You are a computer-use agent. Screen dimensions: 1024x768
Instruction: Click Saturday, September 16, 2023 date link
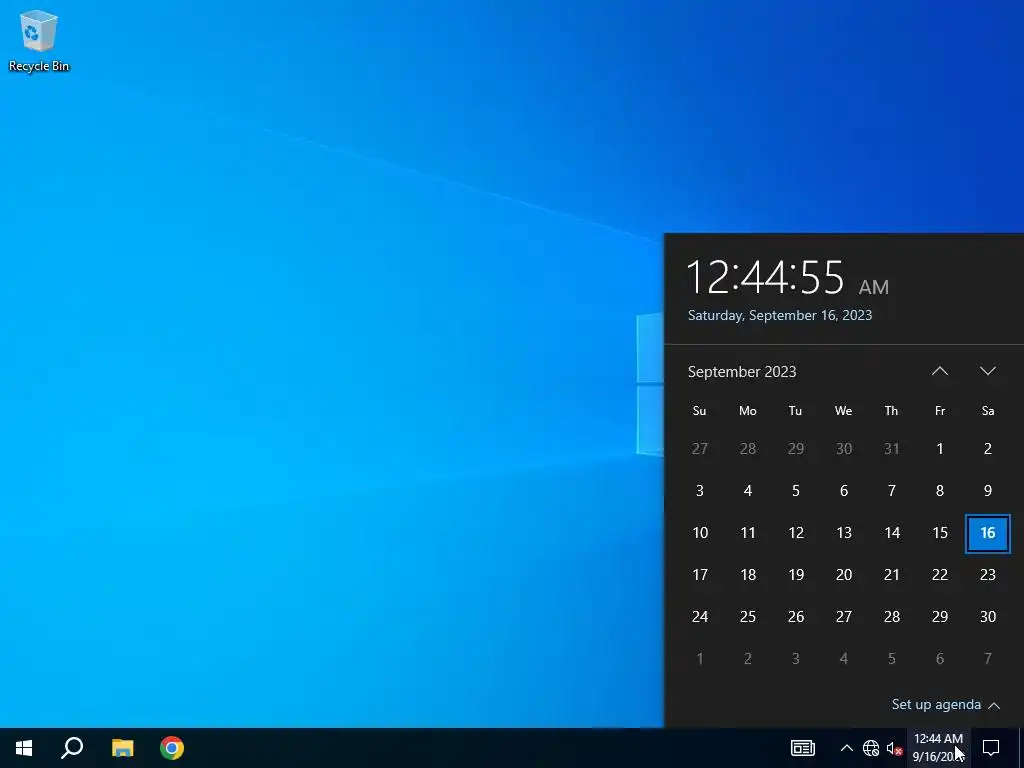(780, 315)
